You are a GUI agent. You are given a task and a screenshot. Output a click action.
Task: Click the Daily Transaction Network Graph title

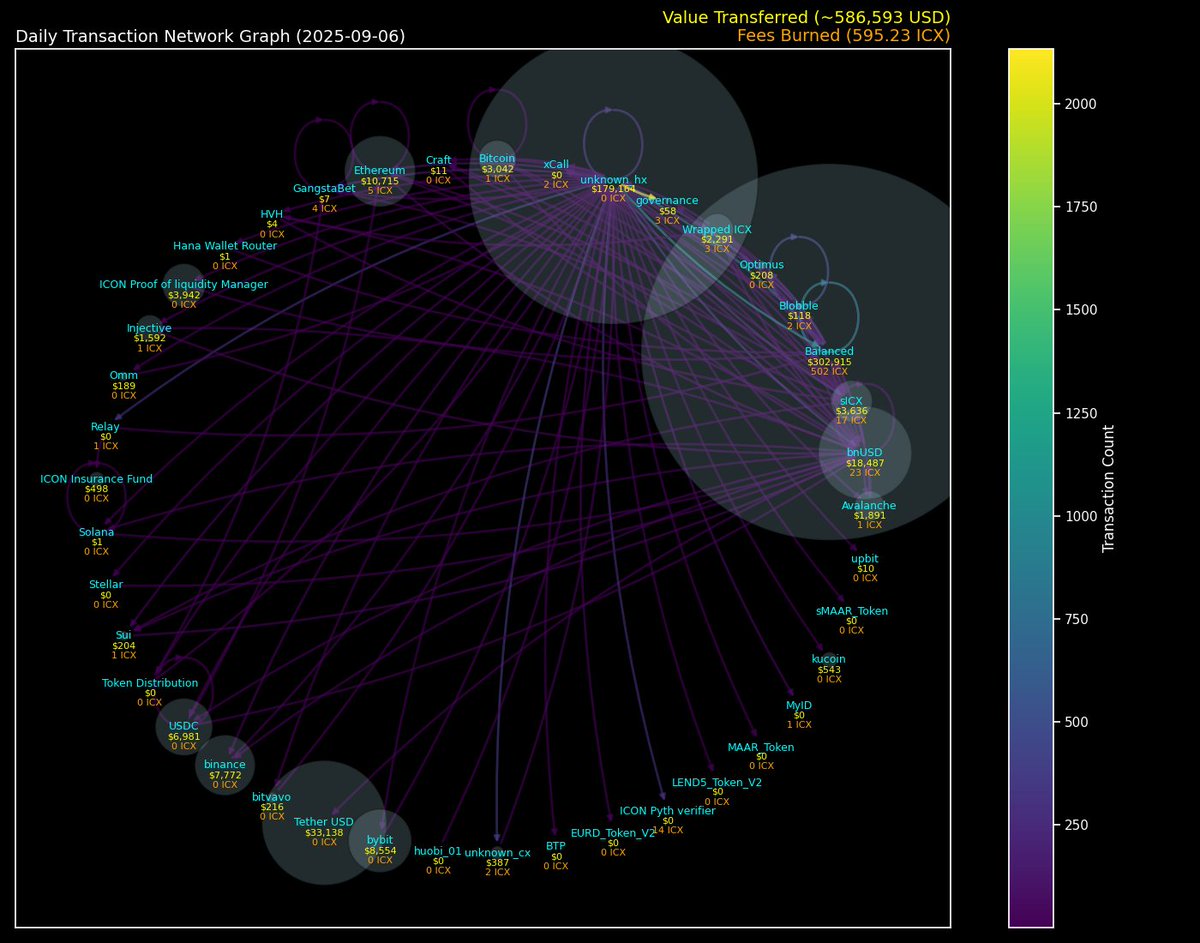tap(210, 37)
